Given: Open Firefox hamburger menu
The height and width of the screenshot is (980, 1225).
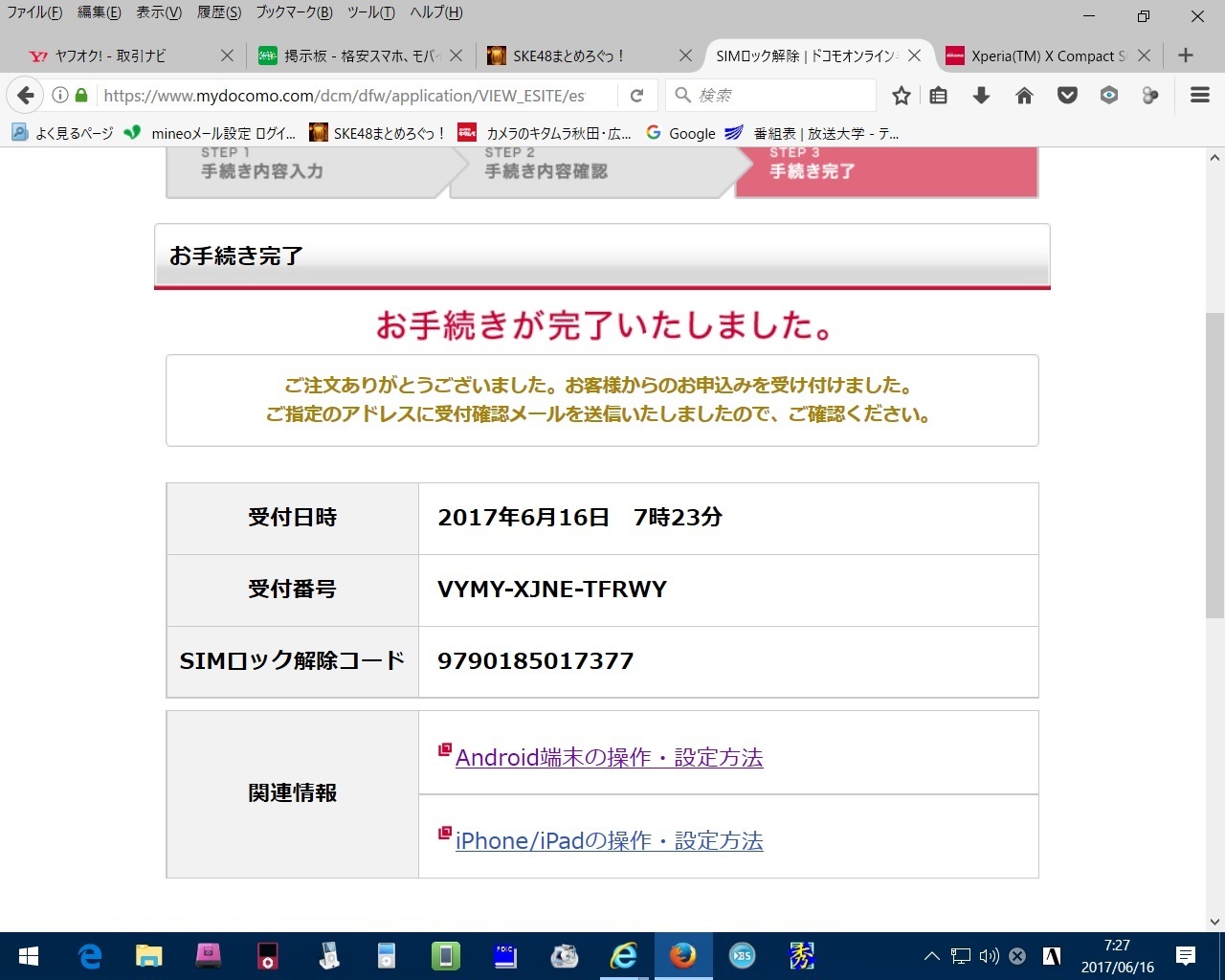Looking at the screenshot, I should tap(1199, 96).
